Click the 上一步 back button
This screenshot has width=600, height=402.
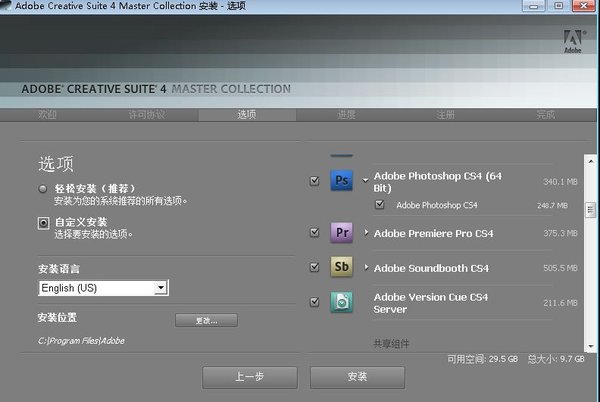249,377
